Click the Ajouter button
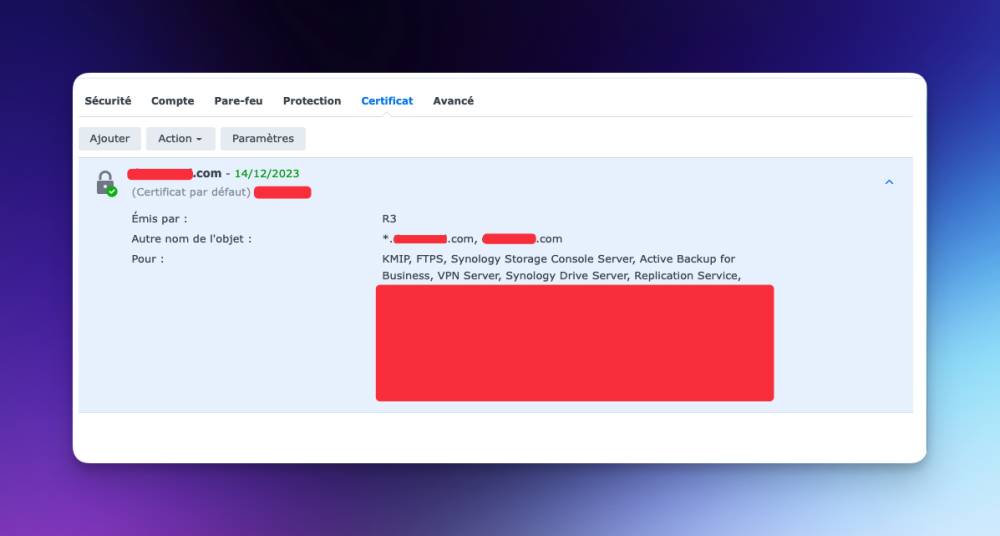This screenshot has height=536, width=1000. pyautogui.click(x=110, y=138)
